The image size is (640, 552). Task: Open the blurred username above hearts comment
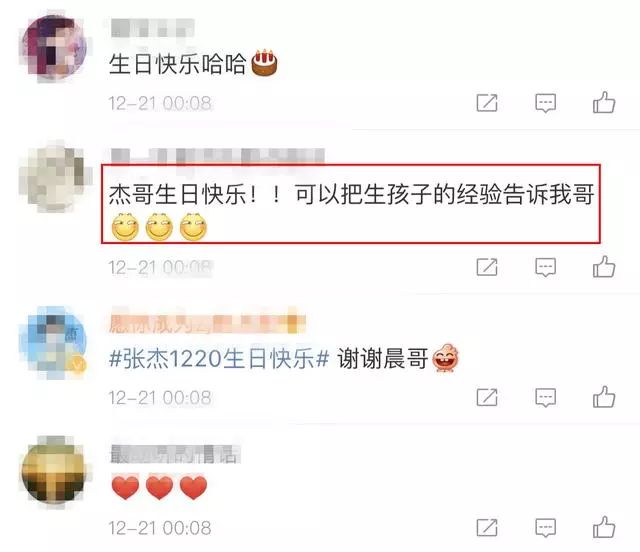(x=175, y=454)
